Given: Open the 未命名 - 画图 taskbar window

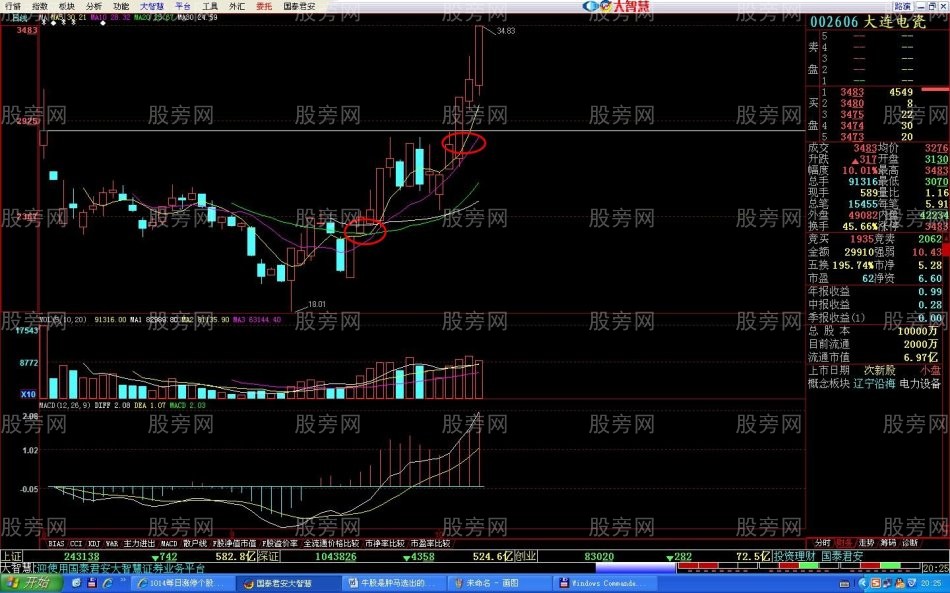Looking at the screenshot, I should coord(497,583).
